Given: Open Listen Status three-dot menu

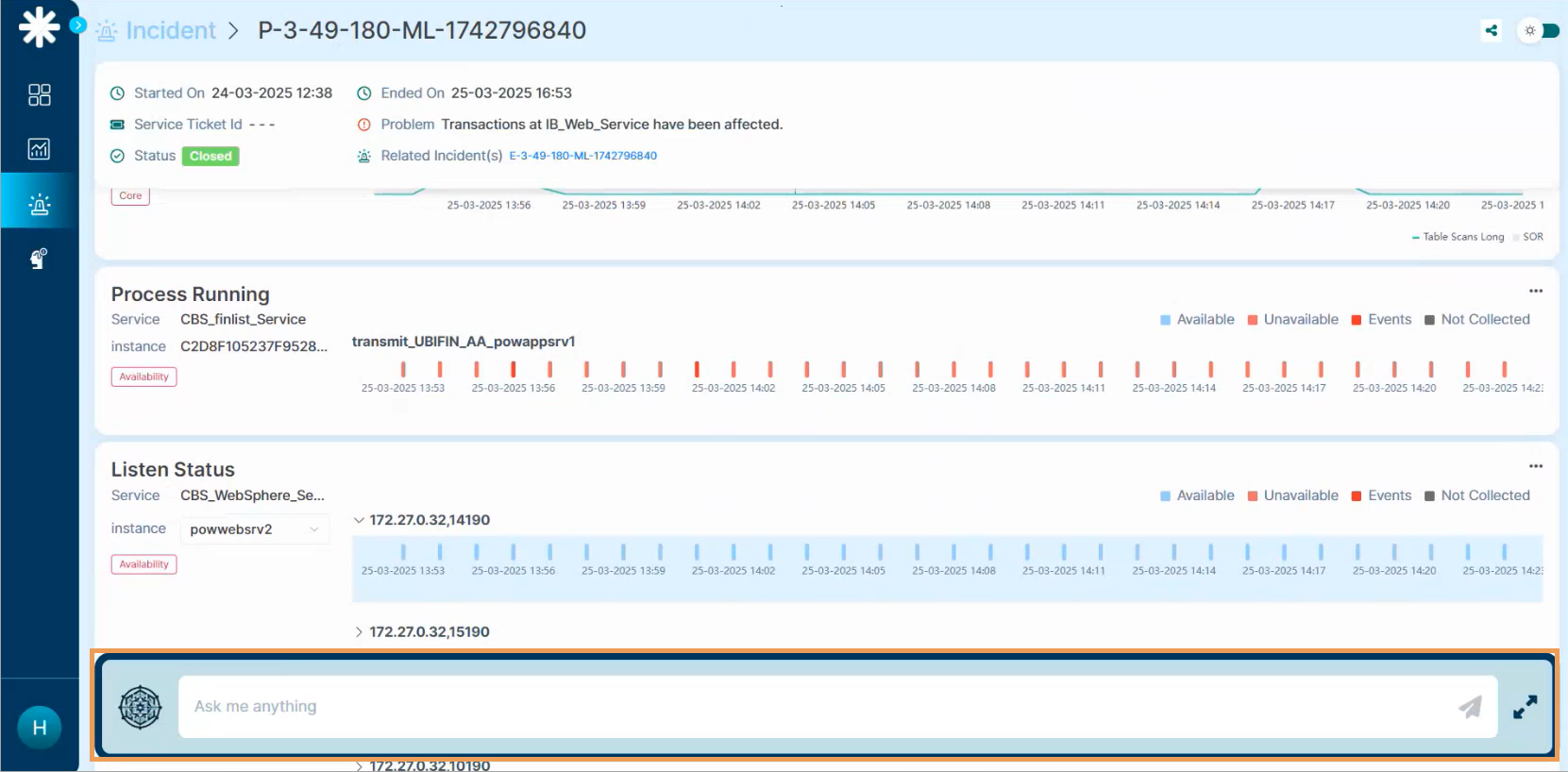Looking at the screenshot, I should coord(1536,466).
